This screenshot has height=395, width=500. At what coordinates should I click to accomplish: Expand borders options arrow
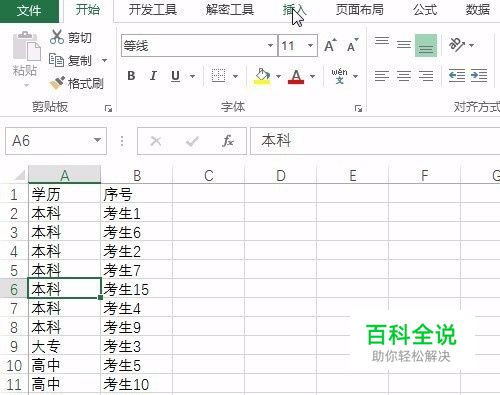(235, 76)
